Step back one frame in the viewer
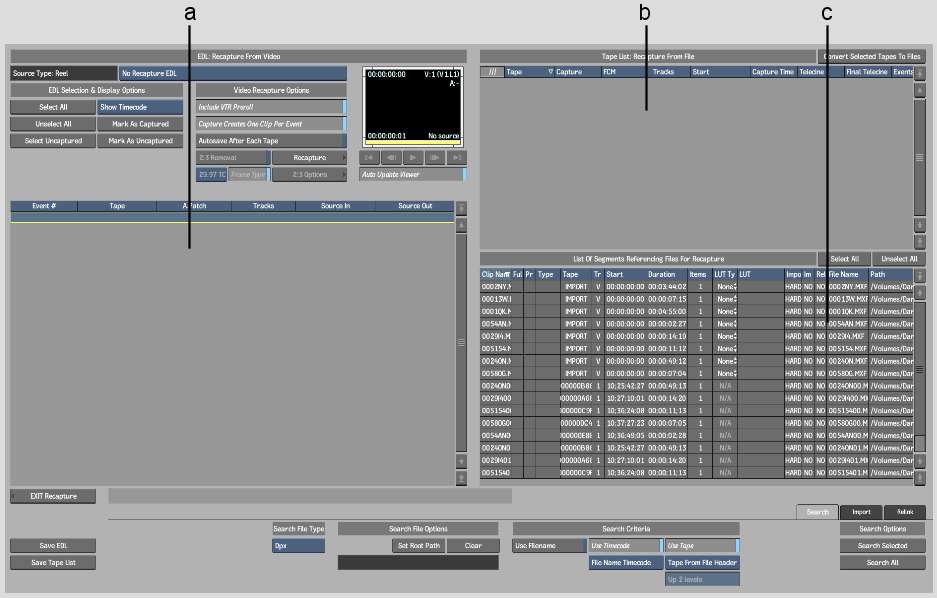 pyautogui.click(x=390, y=158)
